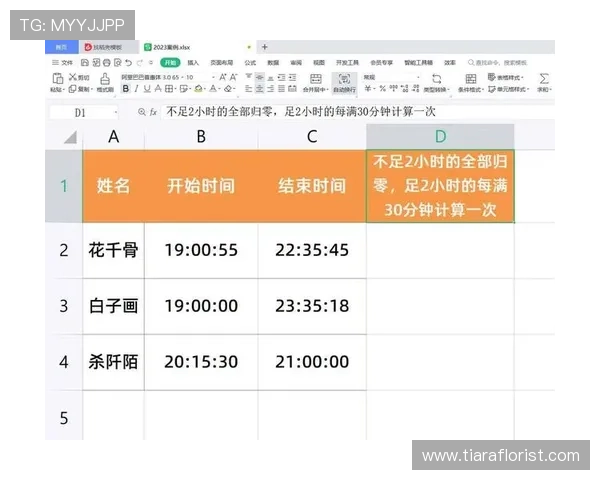The width and height of the screenshot is (600, 480).
Task: Click the Decrease Indent icon
Action: (x=282, y=77)
